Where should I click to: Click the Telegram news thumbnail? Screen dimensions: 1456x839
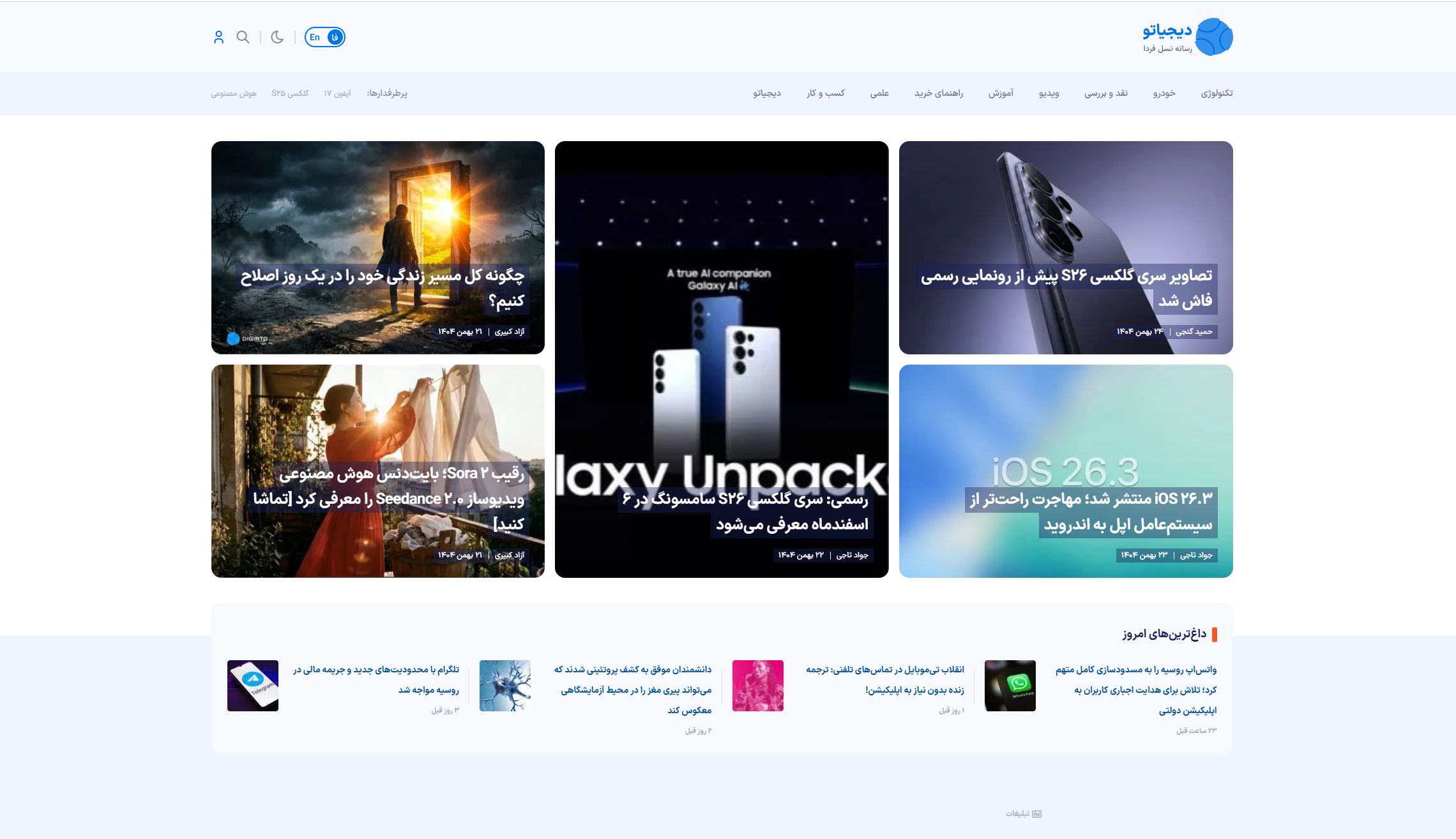(253, 686)
